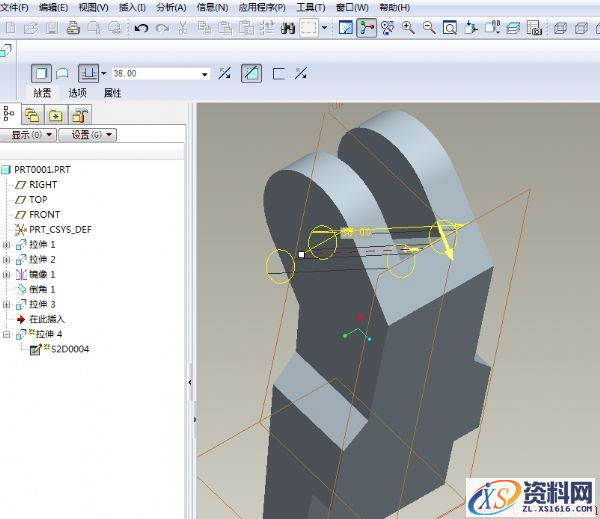
Task: Switch to the 选项 tab
Action: click(x=77, y=93)
